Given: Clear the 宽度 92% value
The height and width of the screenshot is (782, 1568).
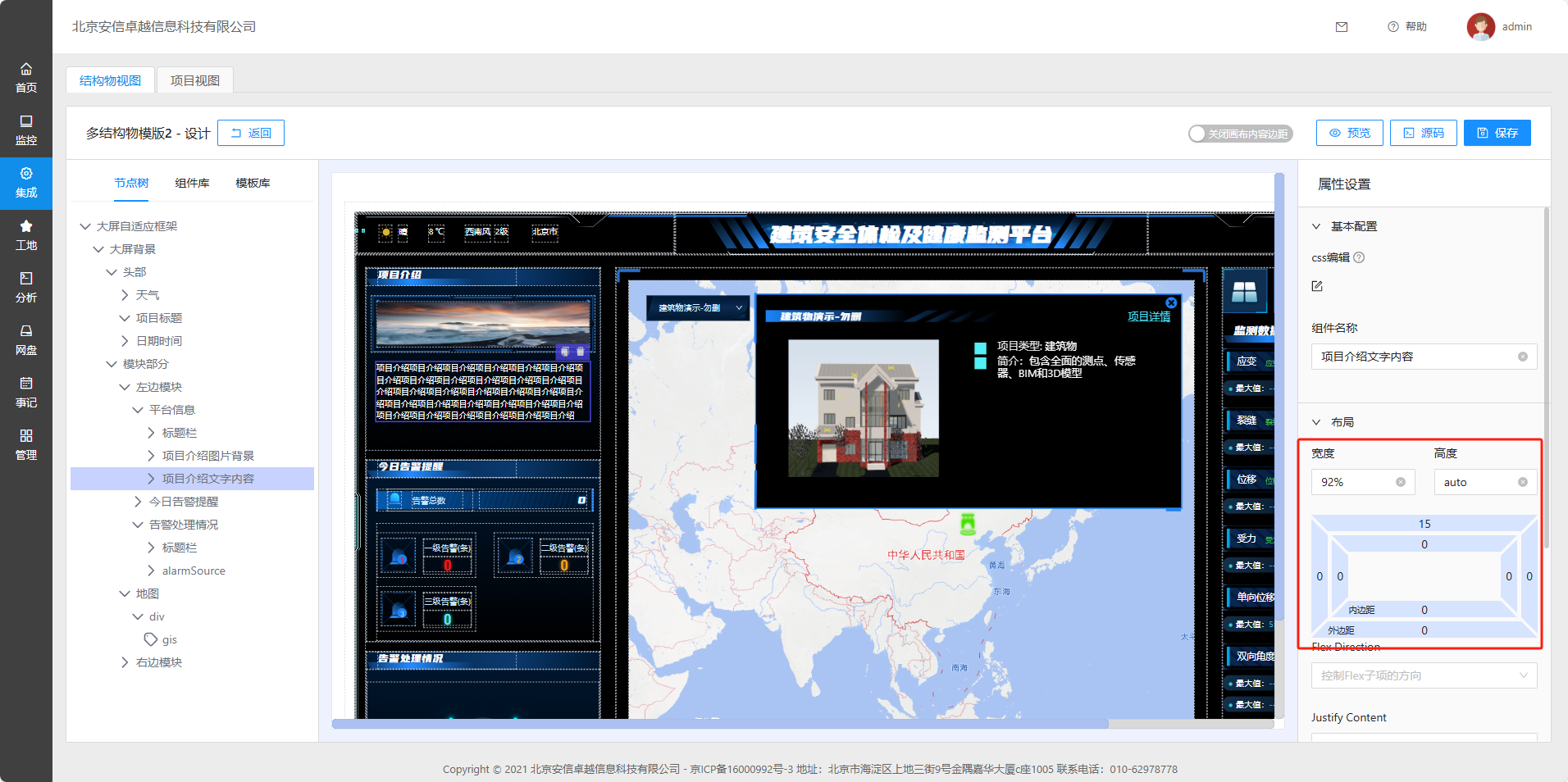Looking at the screenshot, I should coord(1401,482).
